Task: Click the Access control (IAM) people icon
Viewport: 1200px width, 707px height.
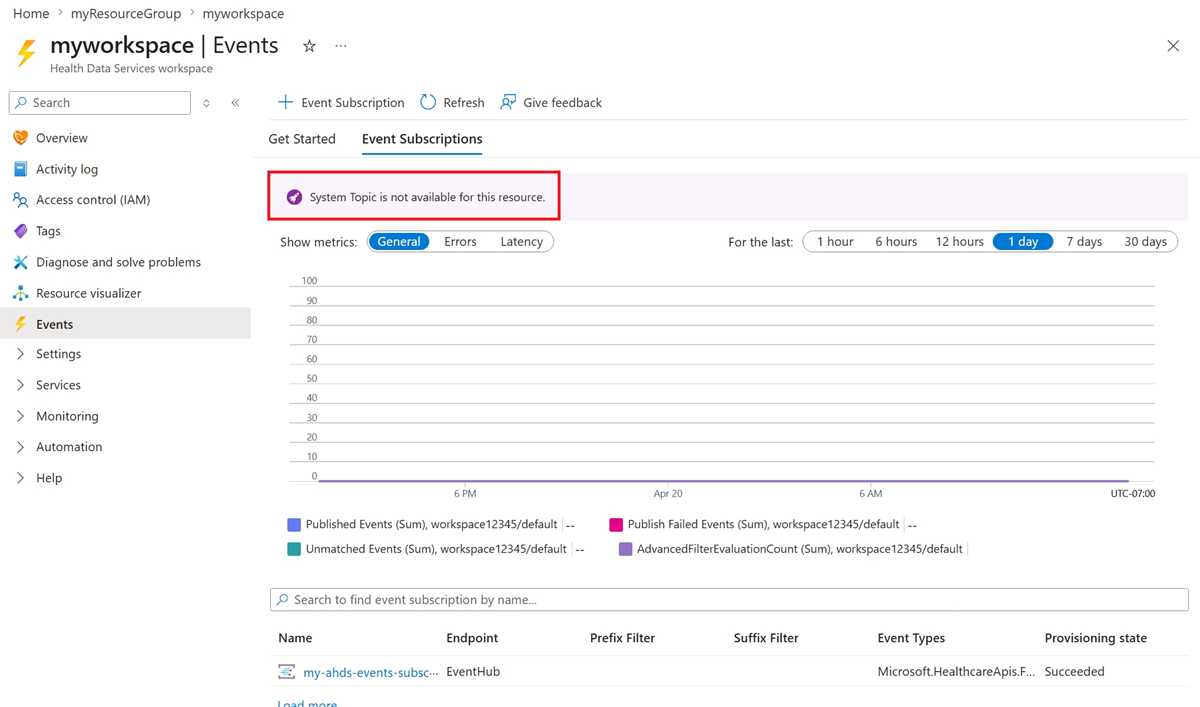Action: [x=20, y=200]
